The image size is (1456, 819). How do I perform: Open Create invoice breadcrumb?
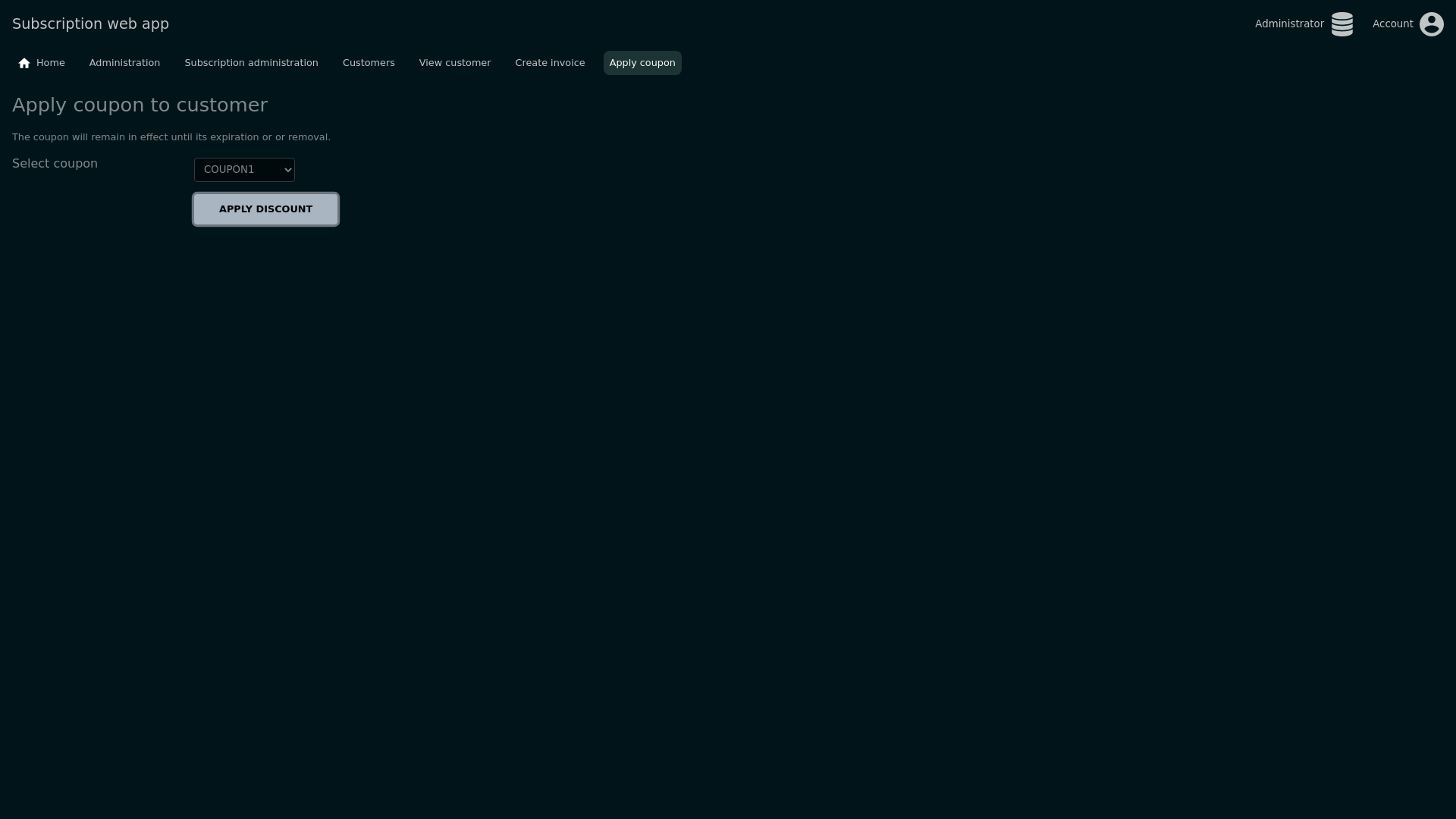[x=550, y=63]
